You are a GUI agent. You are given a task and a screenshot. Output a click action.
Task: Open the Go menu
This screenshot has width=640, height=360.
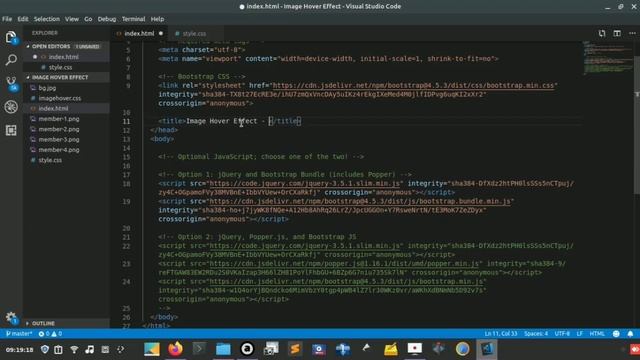(x=88, y=19)
